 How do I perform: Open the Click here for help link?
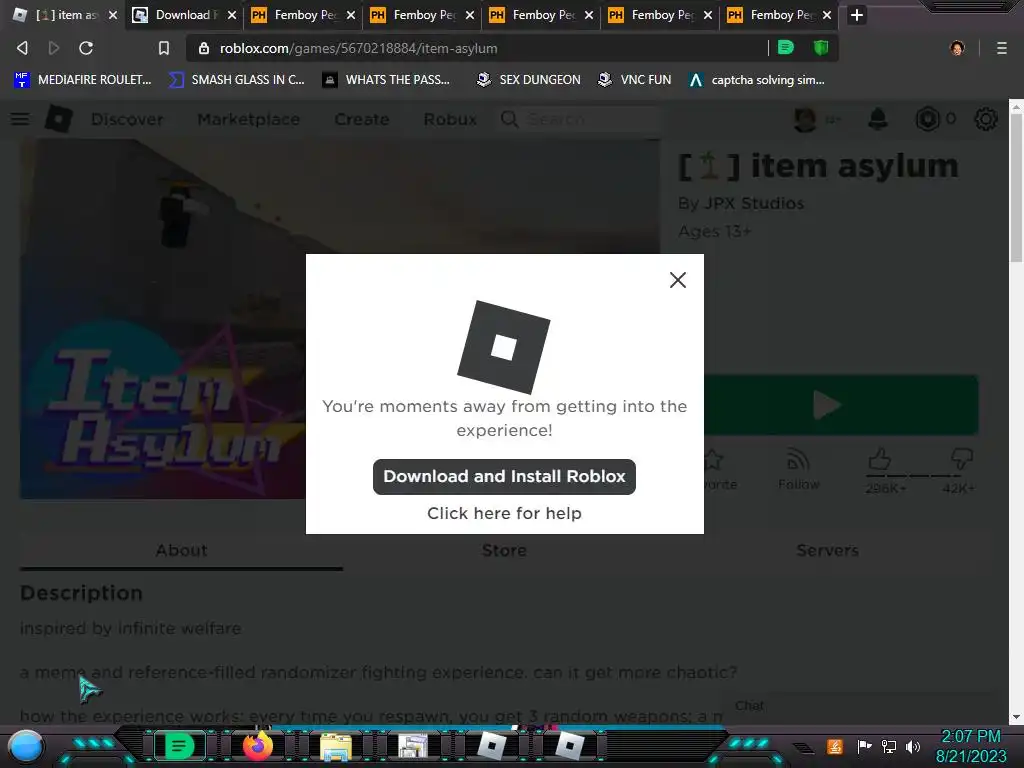[x=504, y=513]
